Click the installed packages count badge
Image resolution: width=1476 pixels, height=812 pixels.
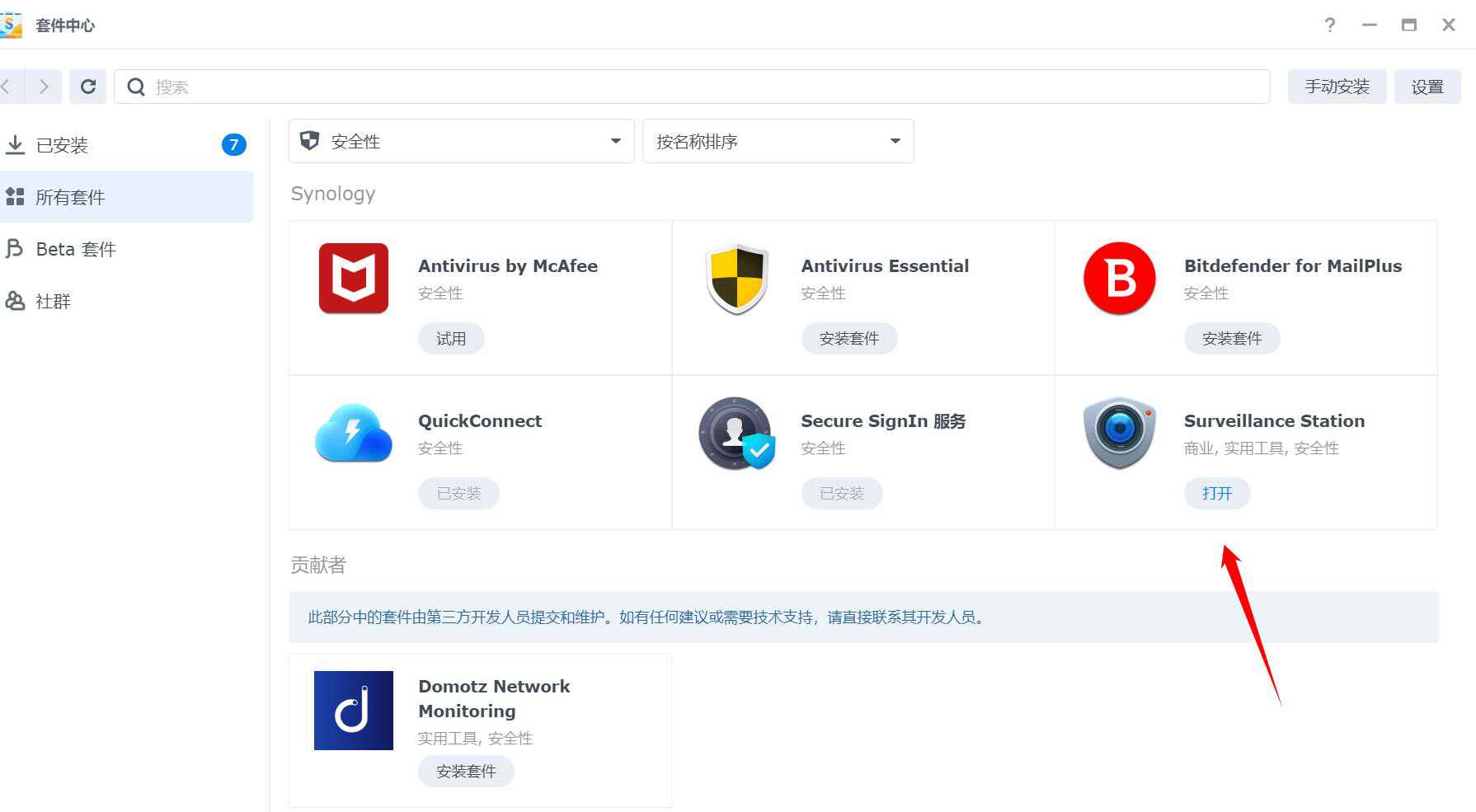click(234, 145)
